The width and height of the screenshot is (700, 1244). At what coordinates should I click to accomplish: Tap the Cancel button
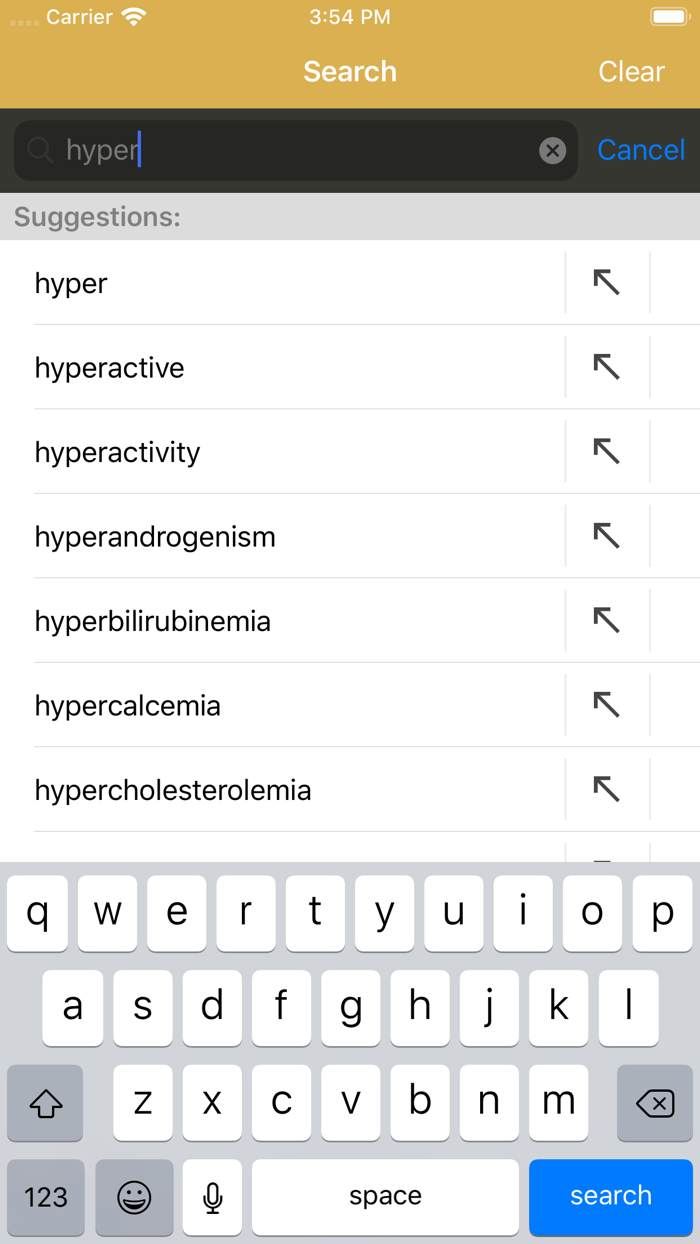(x=641, y=150)
